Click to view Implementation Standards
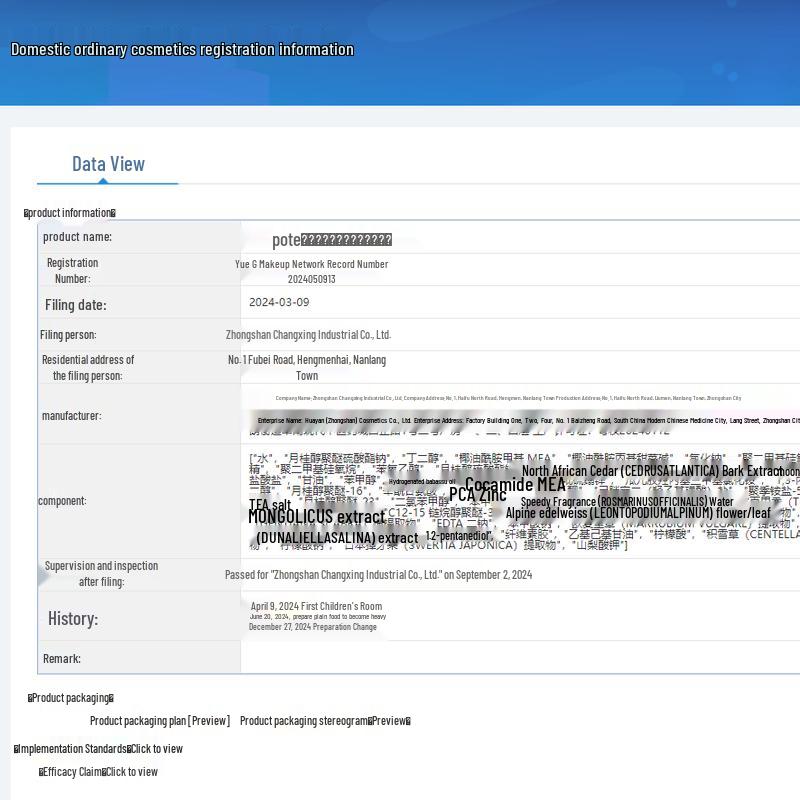 pos(158,749)
